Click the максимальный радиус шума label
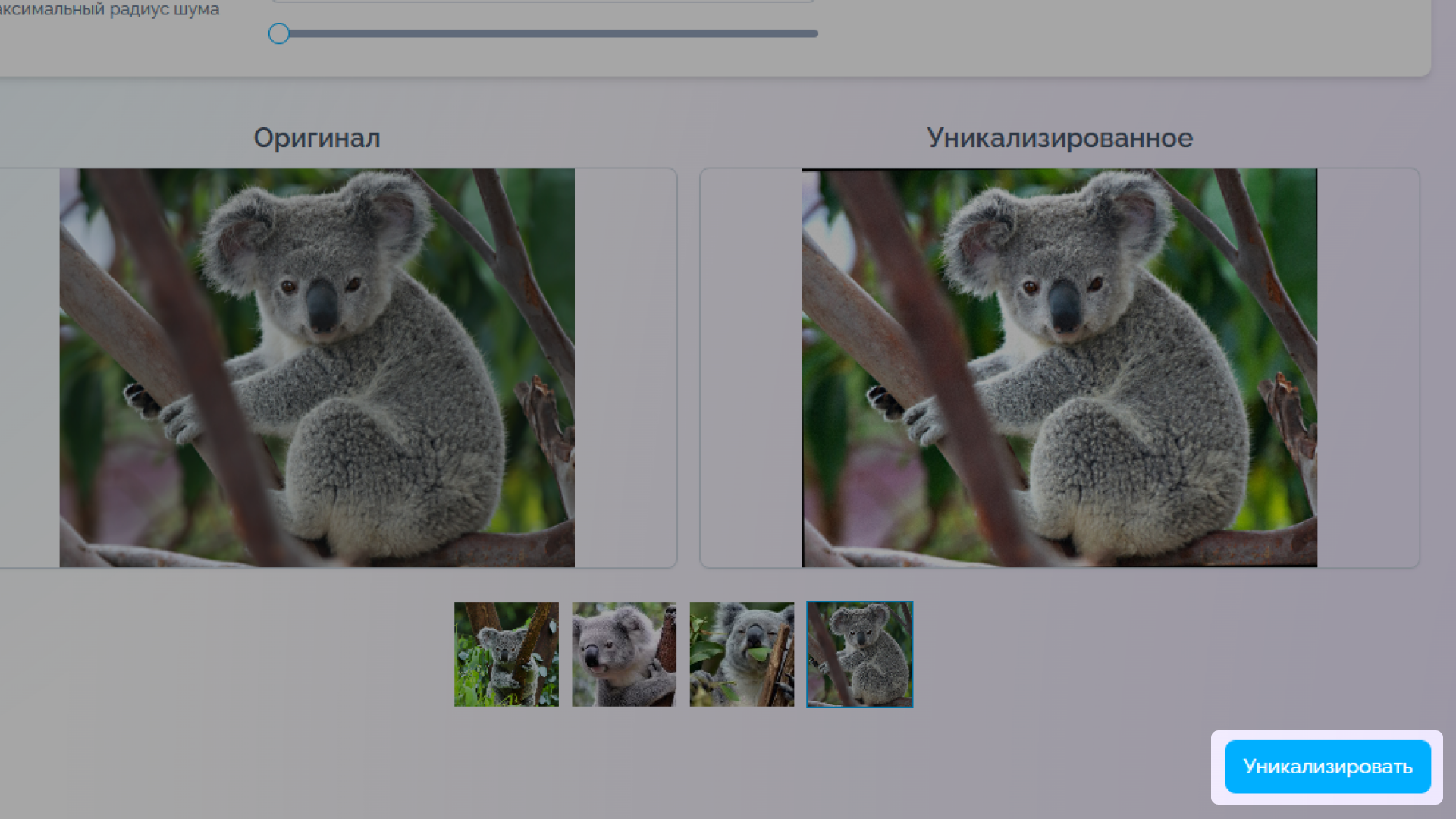Screen dimensions: 1456x819 [x=110, y=10]
